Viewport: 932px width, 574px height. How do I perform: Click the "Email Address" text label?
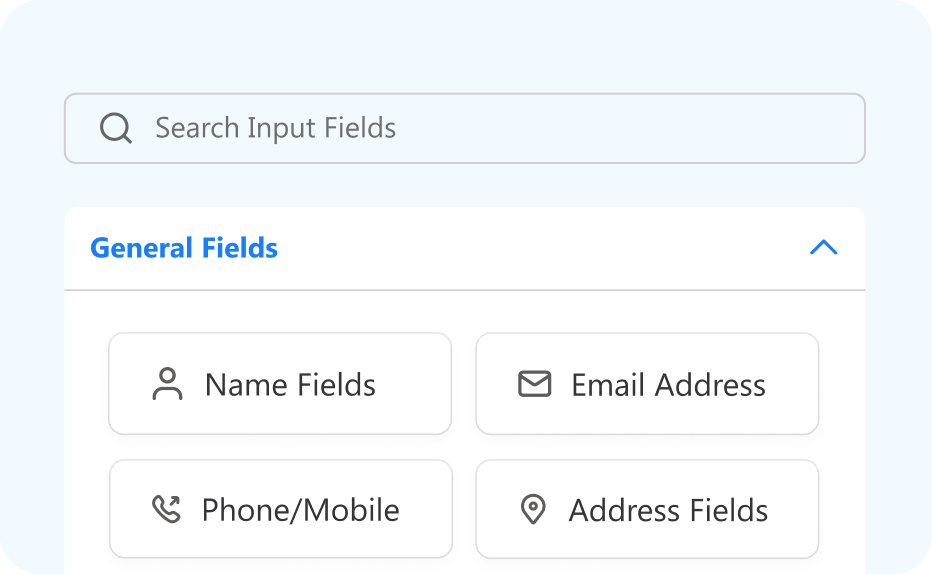[x=668, y=385]
